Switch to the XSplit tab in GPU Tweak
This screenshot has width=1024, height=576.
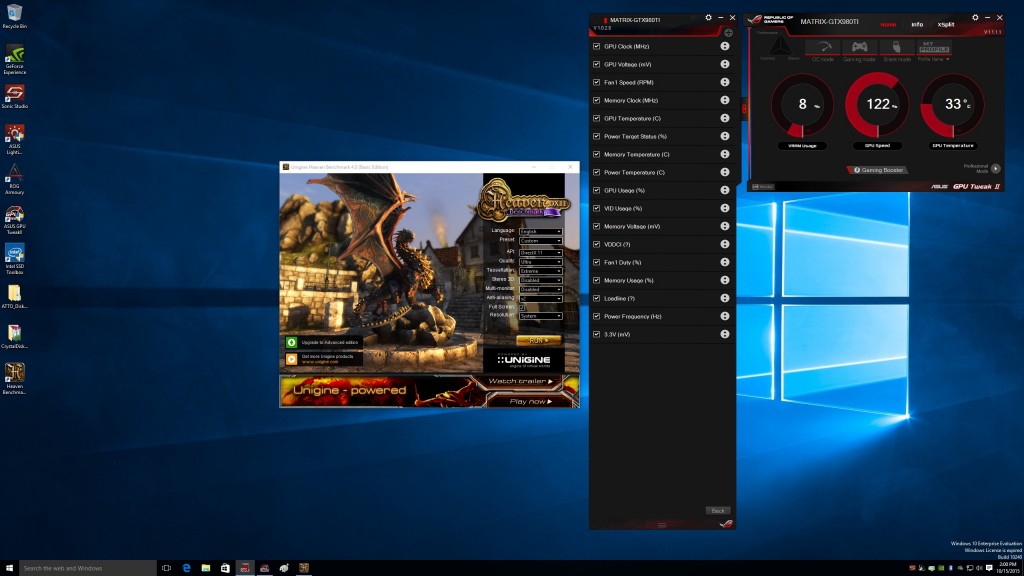946,24
